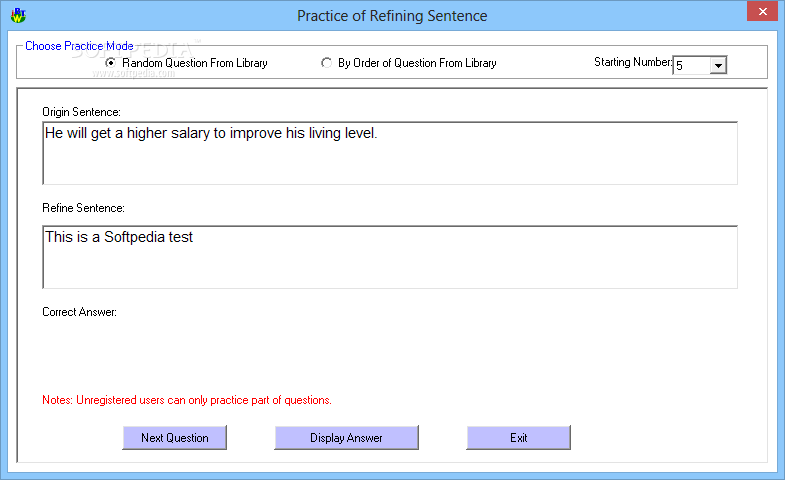Click the Starting Number combo box value
Screen dimensions: 785x480
click(x=691, y=65)
